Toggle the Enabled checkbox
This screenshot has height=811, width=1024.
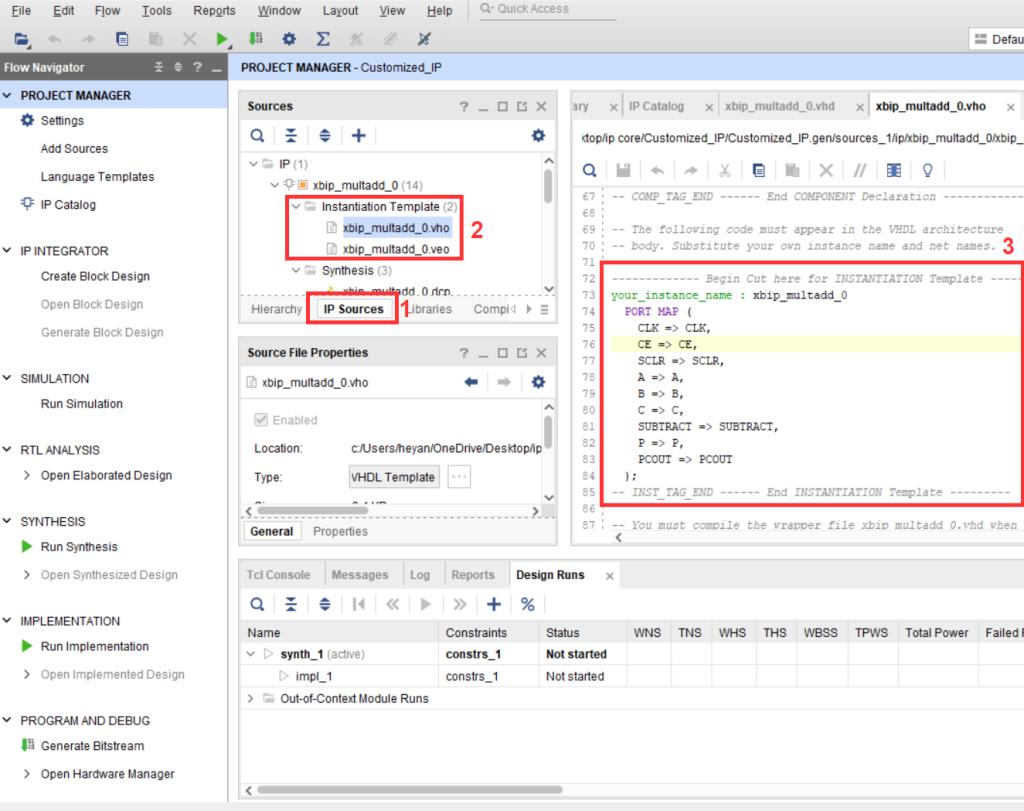[261, 420]
